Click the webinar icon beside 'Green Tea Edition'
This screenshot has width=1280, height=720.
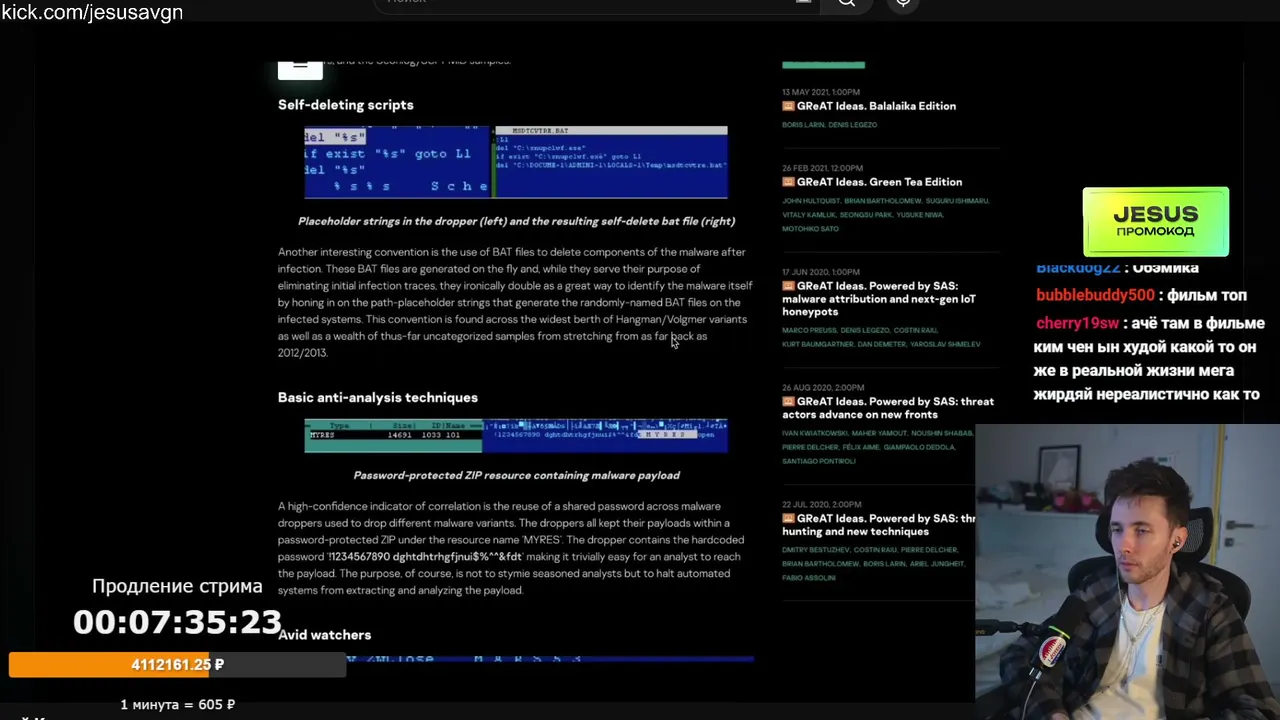click(788, 182)
